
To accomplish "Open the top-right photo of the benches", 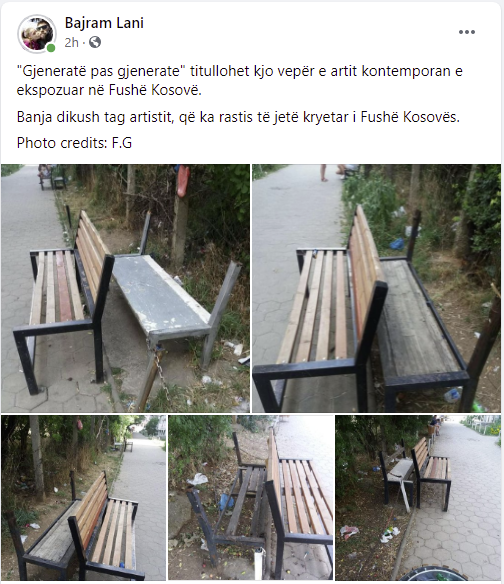I will click(x=377, y=288).
